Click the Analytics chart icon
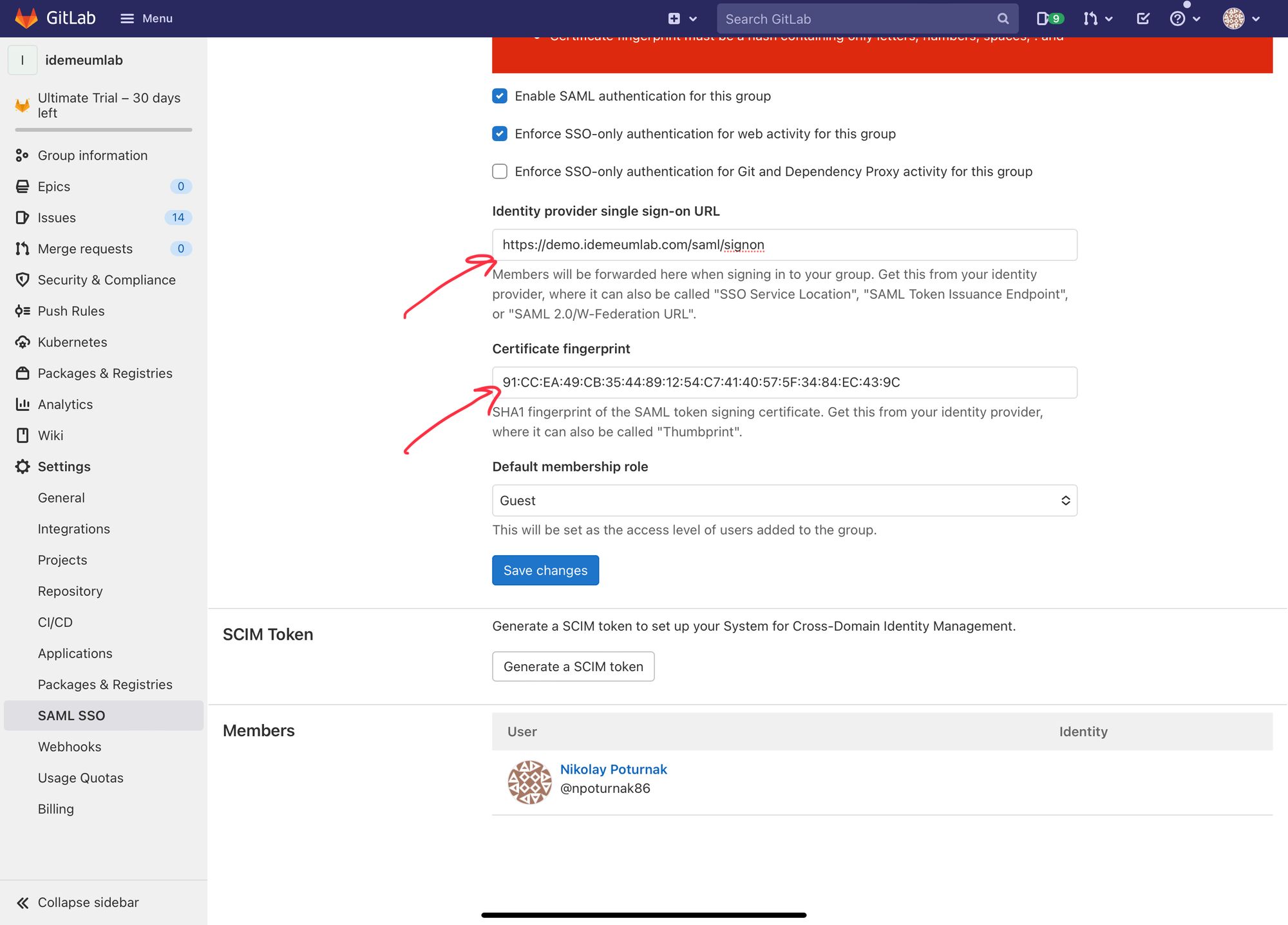The height and width of the screenshot is (925, 1288). coord(23,405)
